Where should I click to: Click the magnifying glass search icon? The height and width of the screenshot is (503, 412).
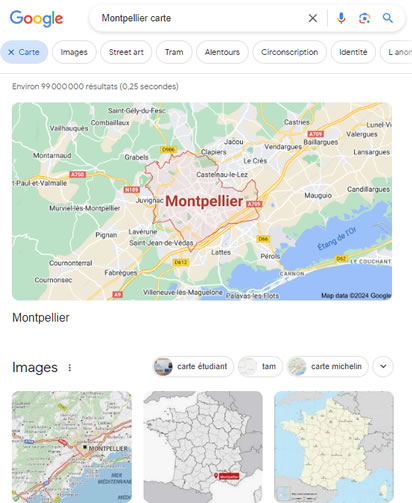click(388, 18)
